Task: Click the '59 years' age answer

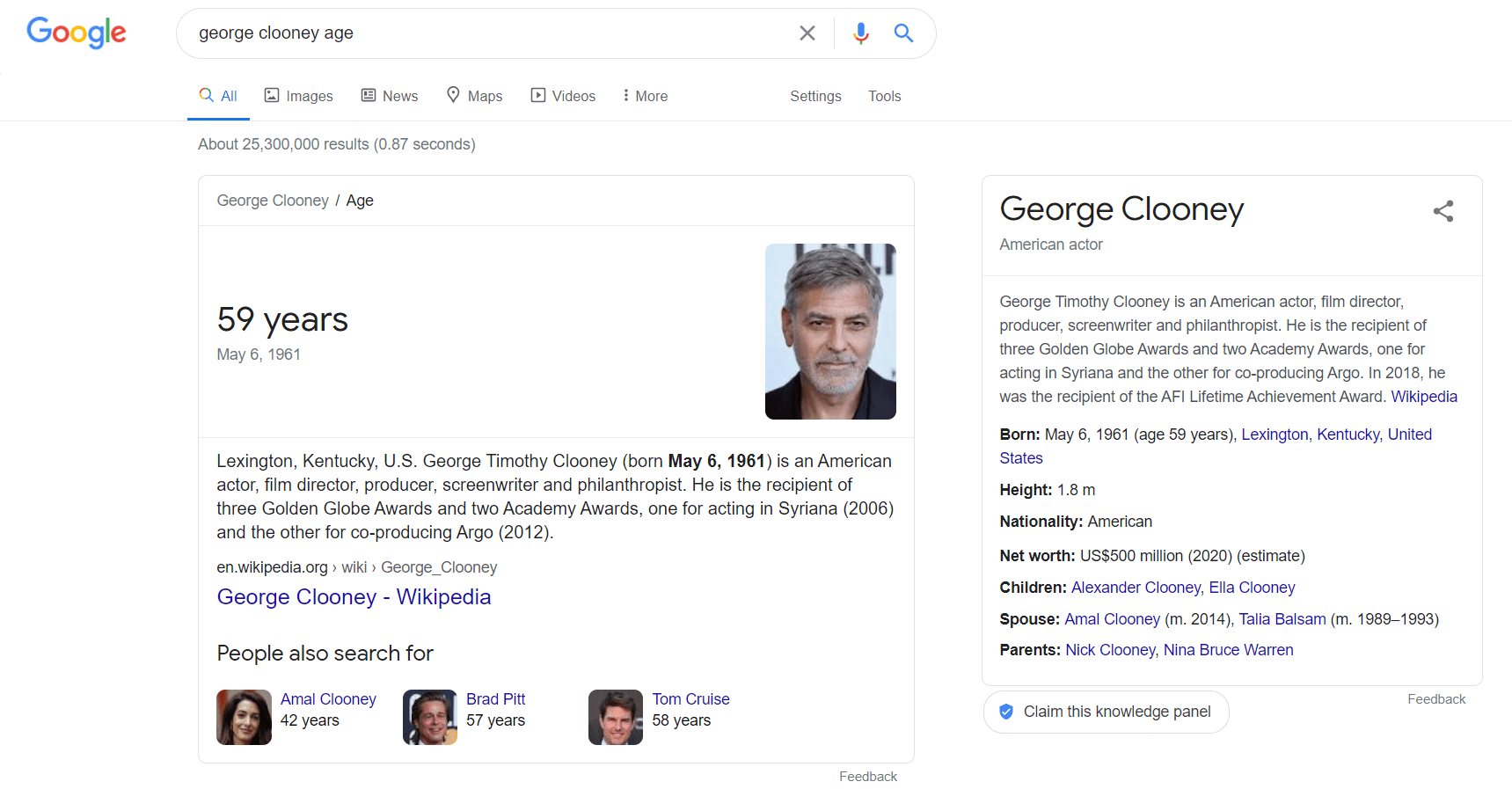Action: (282, 319)
